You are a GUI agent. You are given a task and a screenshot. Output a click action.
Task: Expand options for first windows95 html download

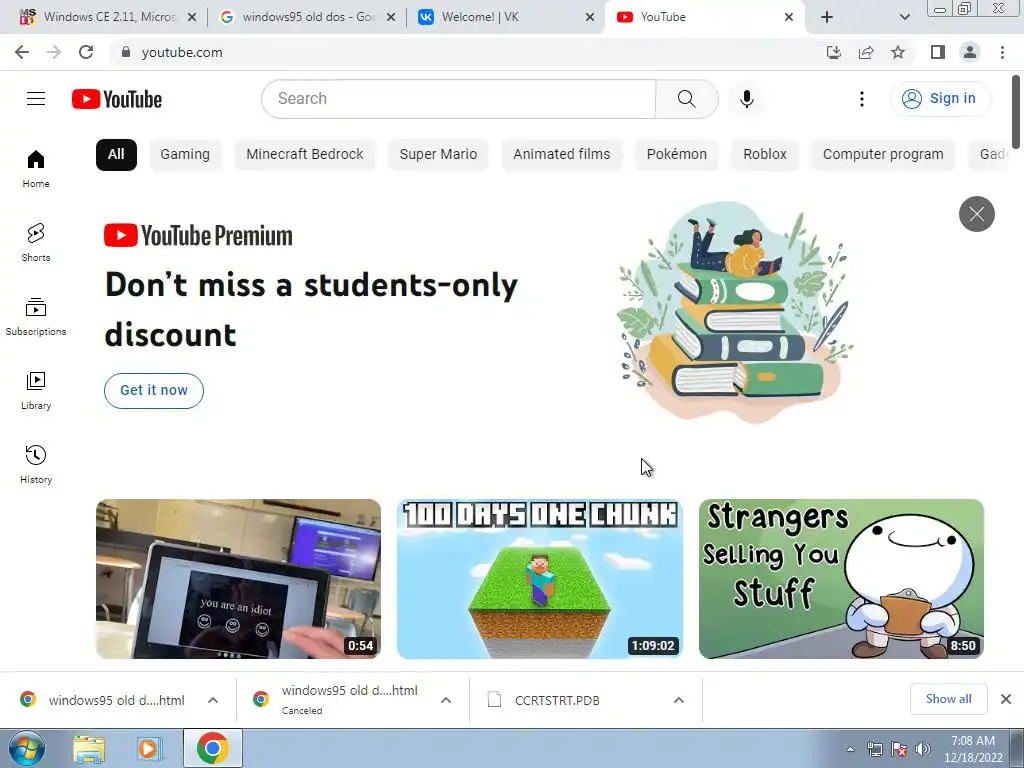[213, 700]
